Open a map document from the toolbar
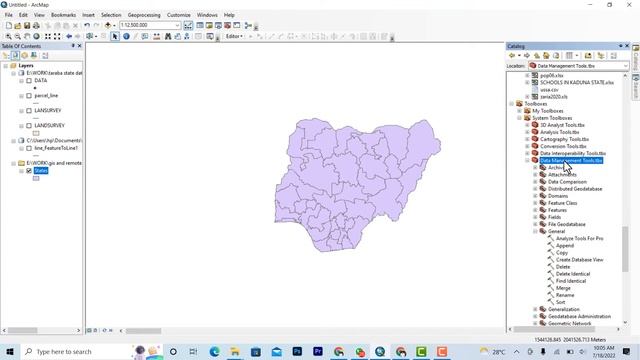640x360 pixels. (18, 25)
